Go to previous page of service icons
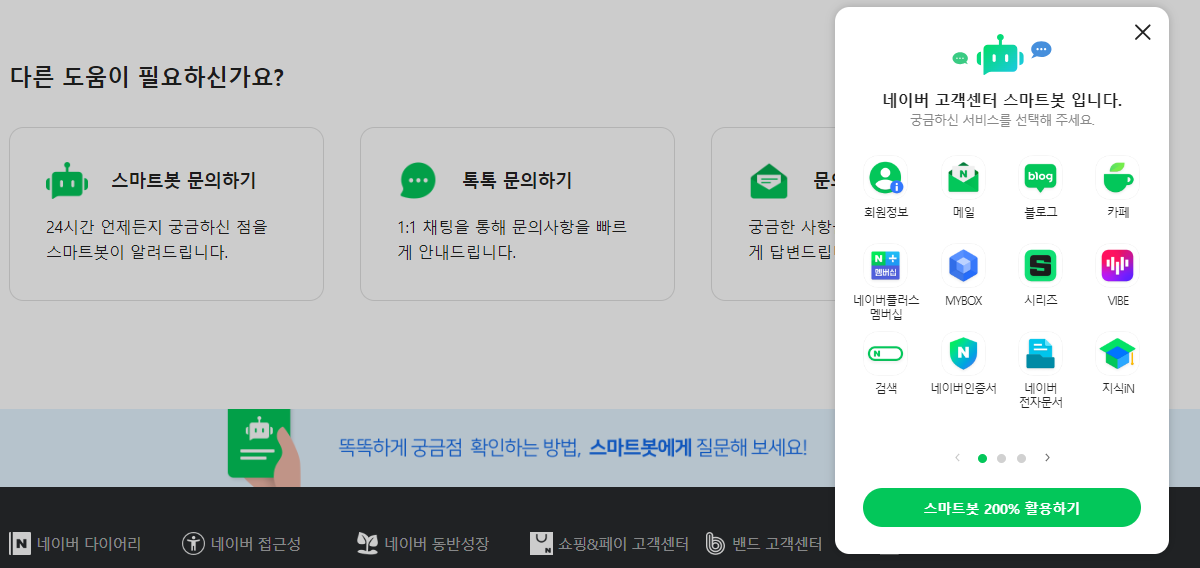Image resolution: width=1200 pixels, height=568 pixels. point(957,458)
